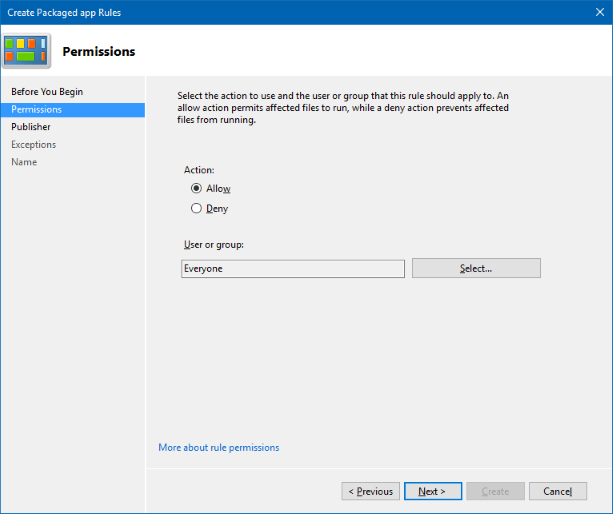
Task: Click the bold Permissions page heading
Action: 99,51
